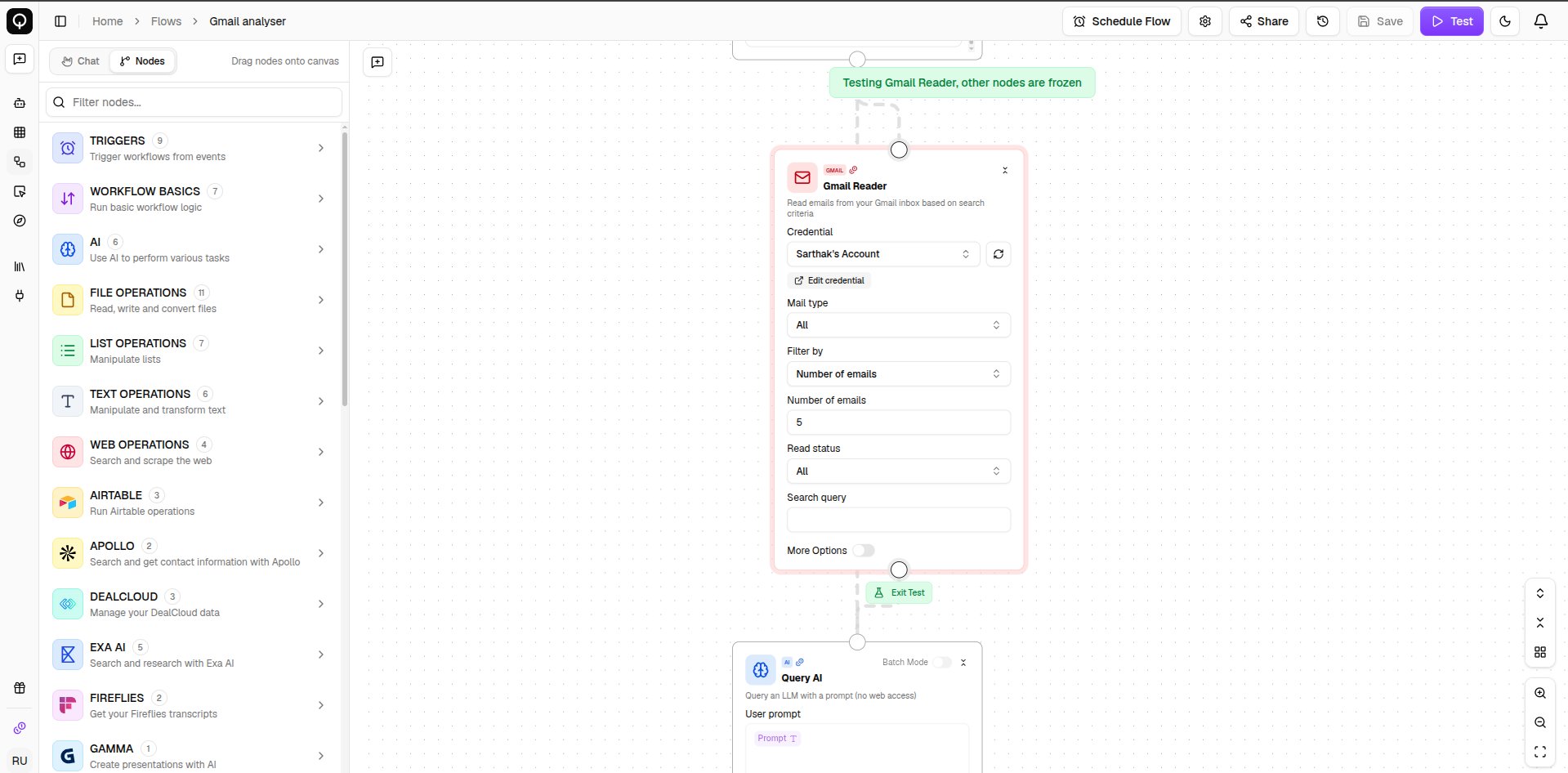Click the Schedule Flow button
Image resolution: width=1568 pixels, height=773 pixels.
pyautogui.click(x=1122, y=21)
